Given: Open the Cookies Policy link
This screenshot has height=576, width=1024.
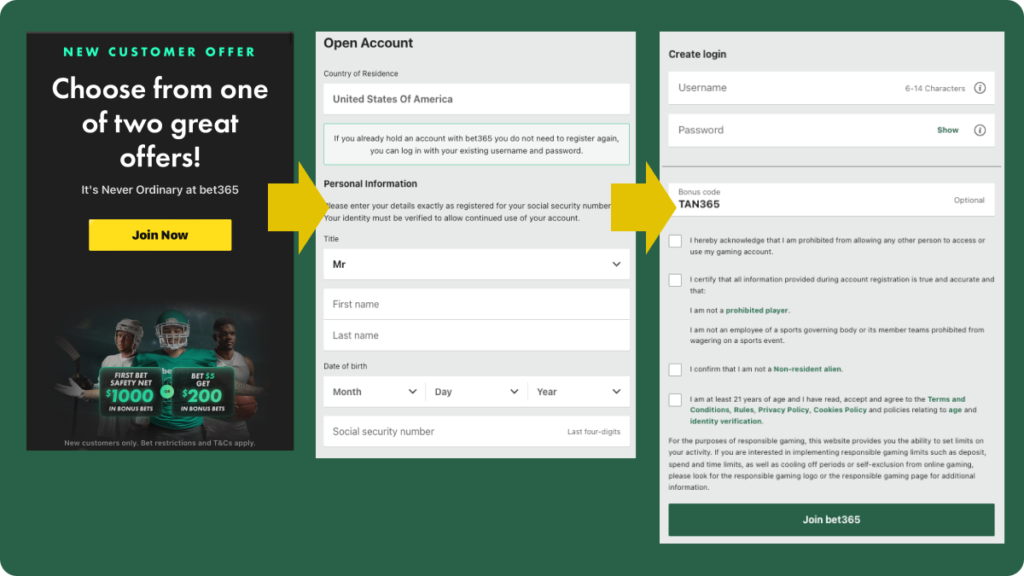Looking at the screenshot, I should [x=840, y=410].
